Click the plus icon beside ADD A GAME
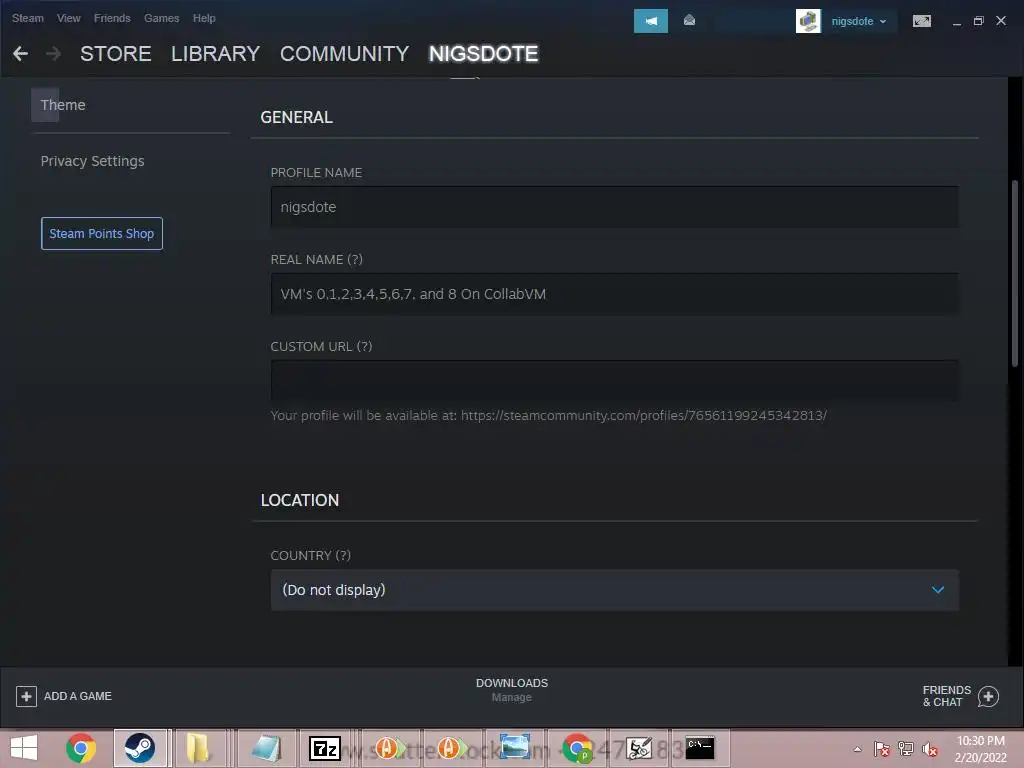This screenshot has width=1024, height=768. click(26, 696)
